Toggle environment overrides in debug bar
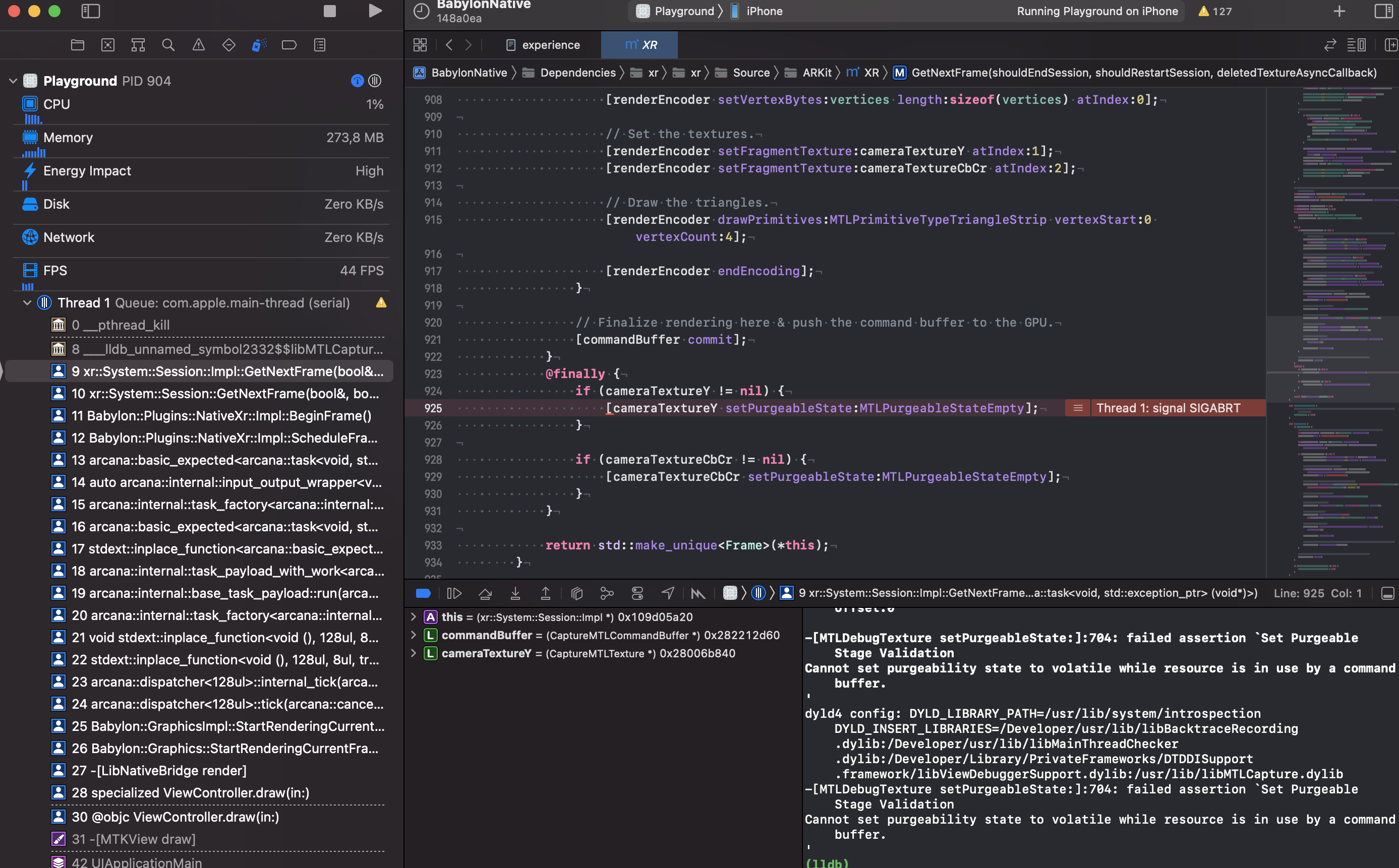This screenshot has width=1399, height=868. point(637,593)
